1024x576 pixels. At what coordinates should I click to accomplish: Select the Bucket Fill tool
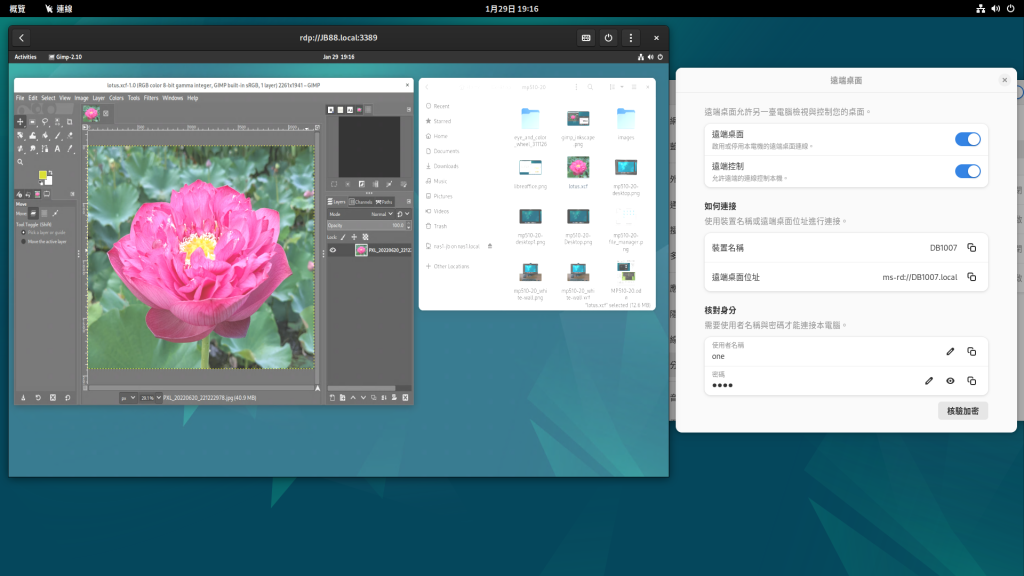(33, 136)
